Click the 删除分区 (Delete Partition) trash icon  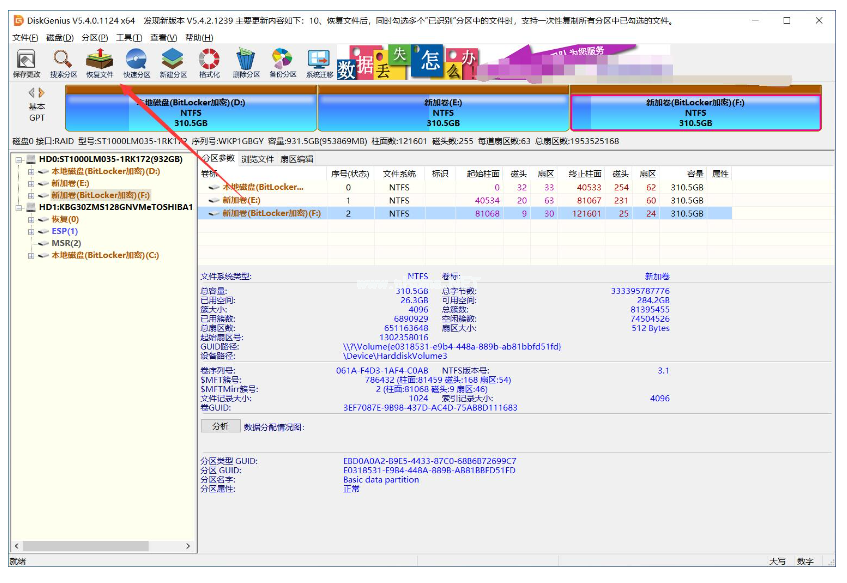click(245, 63)
